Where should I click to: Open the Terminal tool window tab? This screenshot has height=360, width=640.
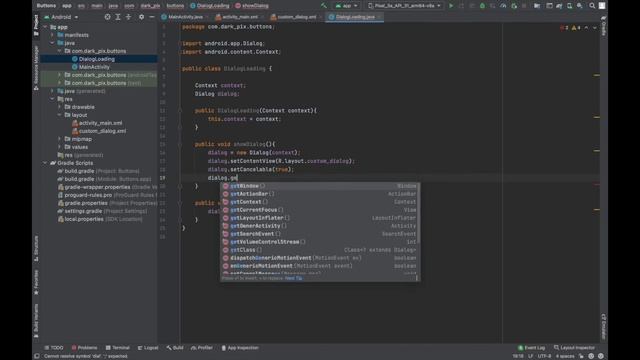click(x=118, y=348)
